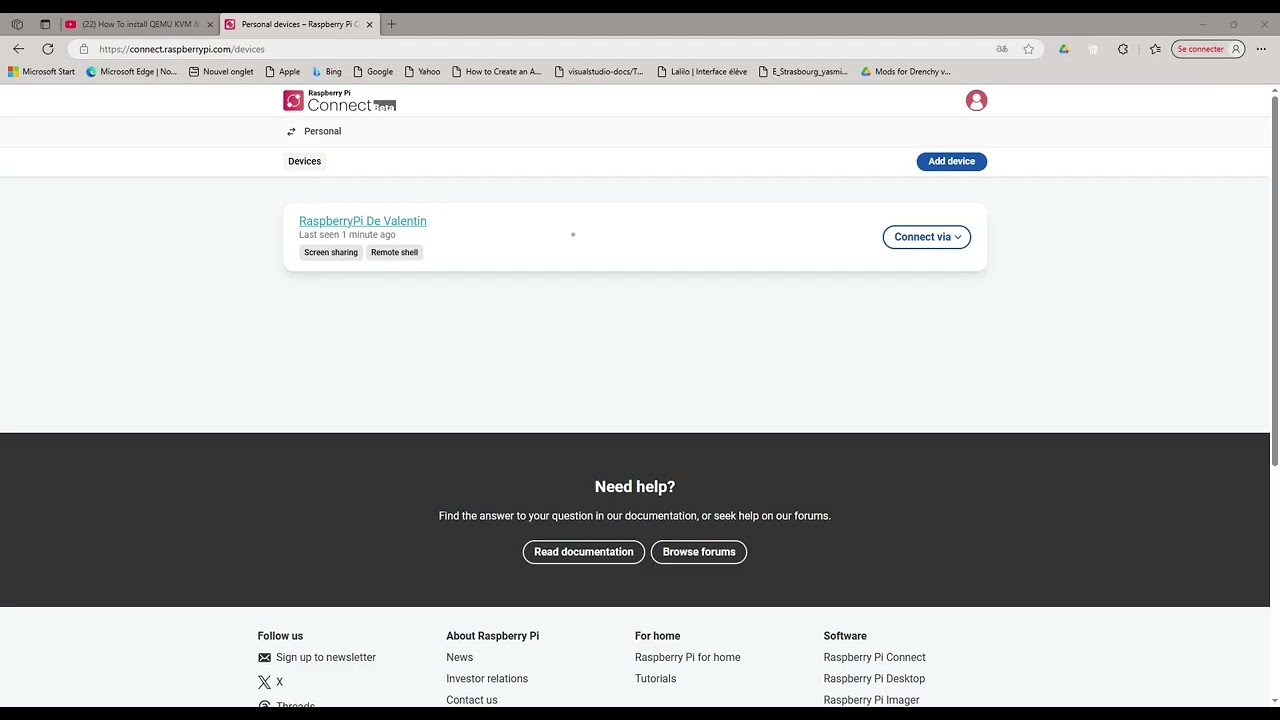Open Microsoft Edge bookmark
The height and width of the screenshot is (720, 1280).
131,72
